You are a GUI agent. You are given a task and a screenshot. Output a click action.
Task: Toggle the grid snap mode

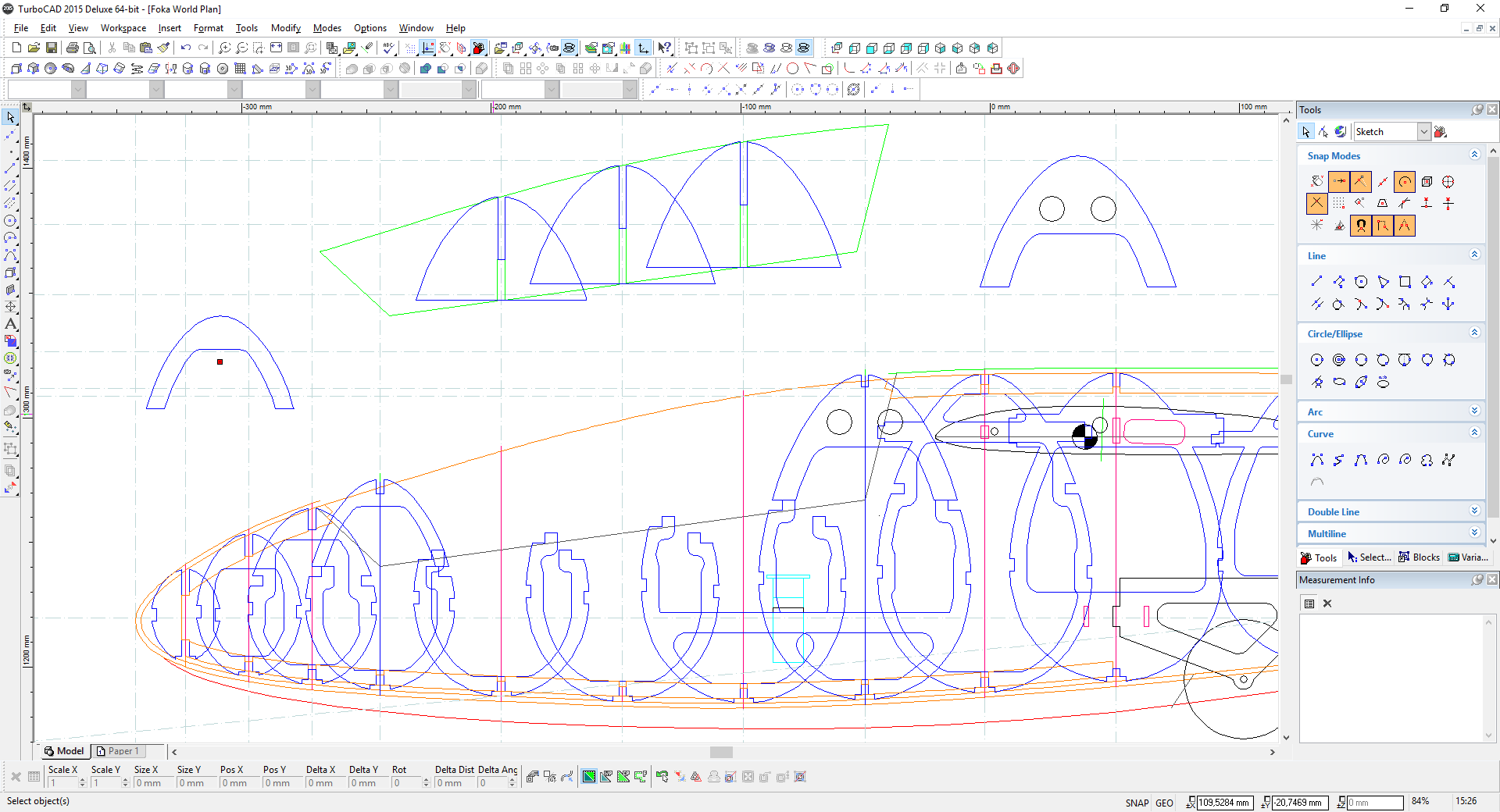pos(1339,204)
